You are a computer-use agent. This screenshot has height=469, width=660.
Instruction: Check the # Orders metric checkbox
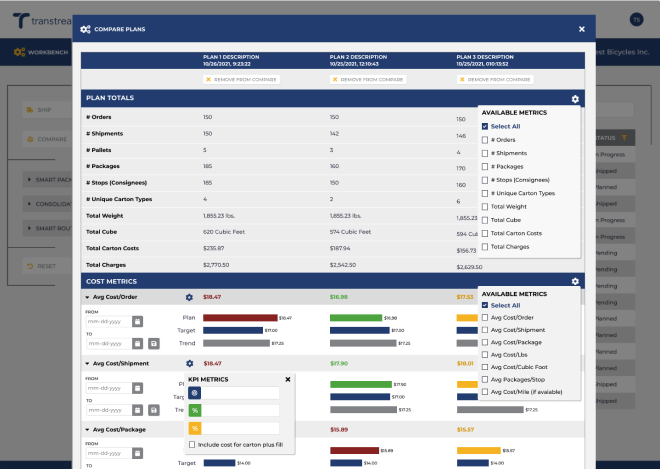click(485, 140)
